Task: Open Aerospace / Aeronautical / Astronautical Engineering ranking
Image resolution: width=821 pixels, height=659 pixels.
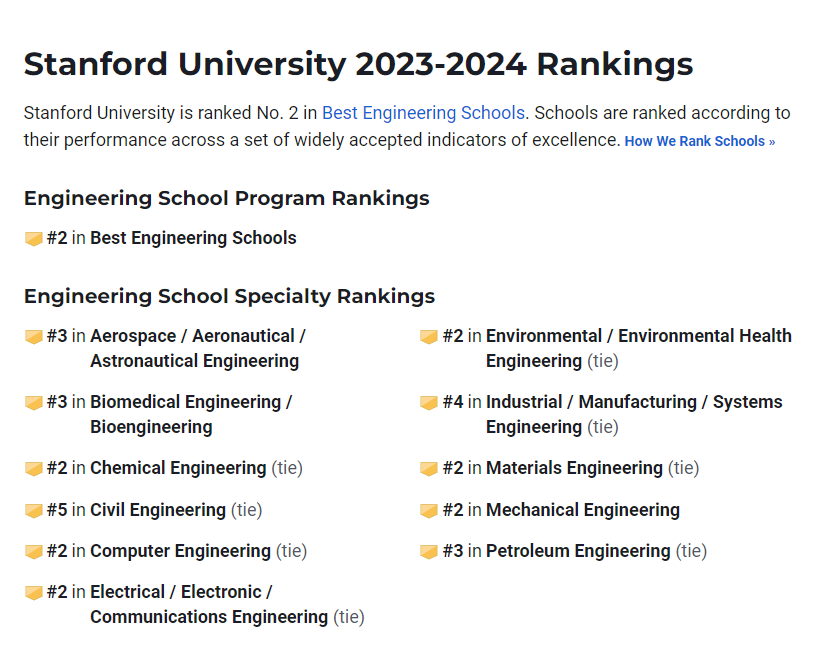Action: point(197,348)
